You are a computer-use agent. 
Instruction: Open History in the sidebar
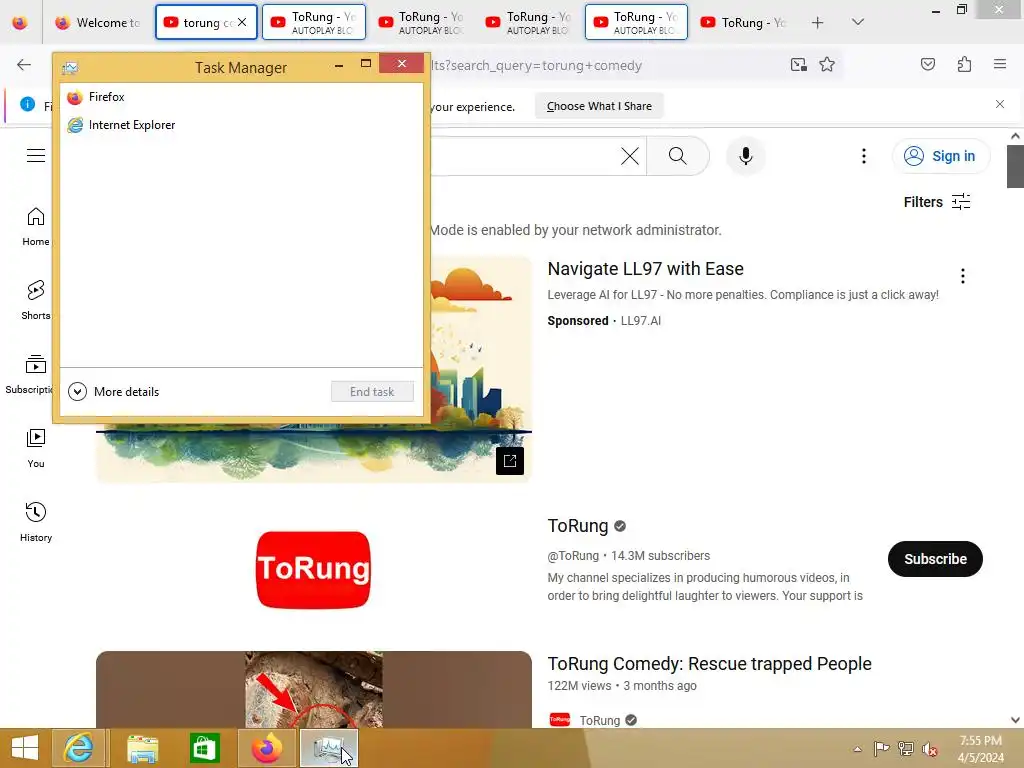36,522
